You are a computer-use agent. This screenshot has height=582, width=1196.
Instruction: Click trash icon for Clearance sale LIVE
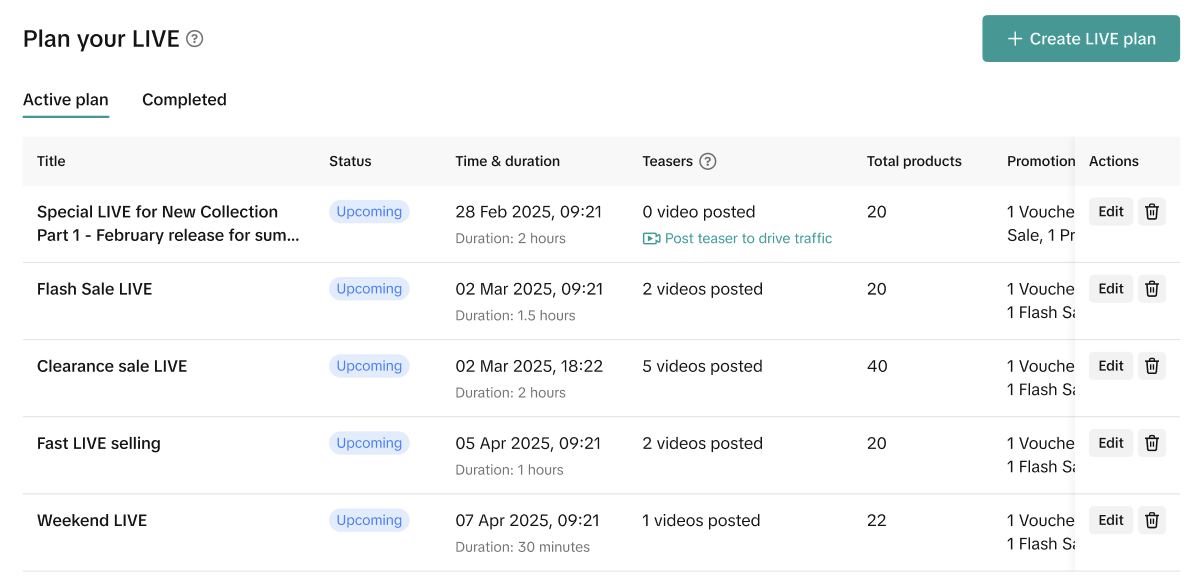1152,366
